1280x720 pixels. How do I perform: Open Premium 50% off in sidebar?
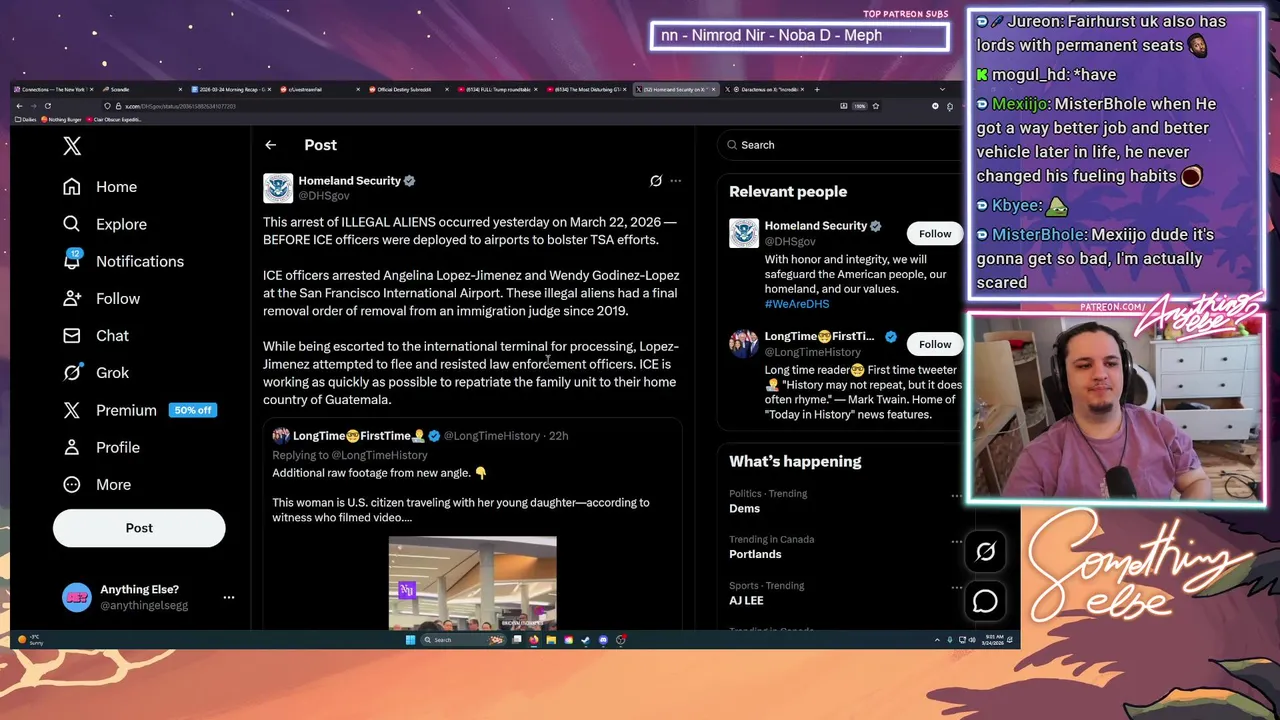point(139,410)
